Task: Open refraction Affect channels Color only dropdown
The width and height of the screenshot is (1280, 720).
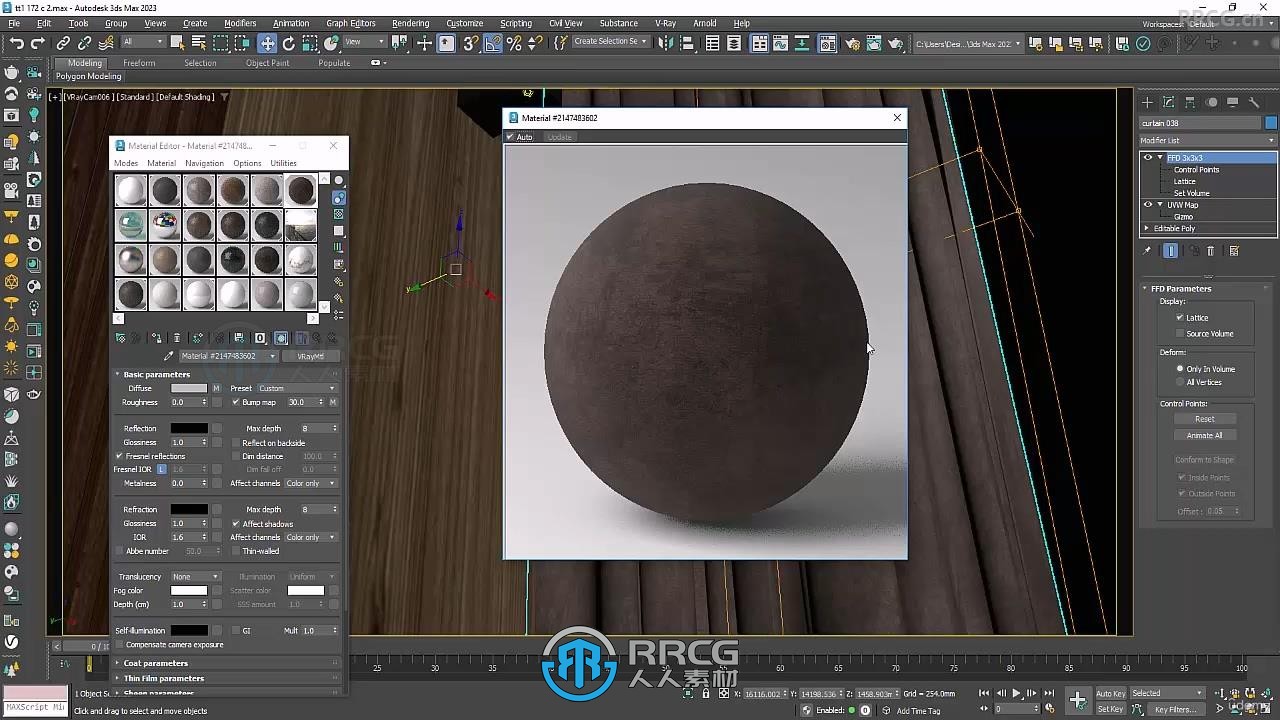Action: [x=311, y=537]
